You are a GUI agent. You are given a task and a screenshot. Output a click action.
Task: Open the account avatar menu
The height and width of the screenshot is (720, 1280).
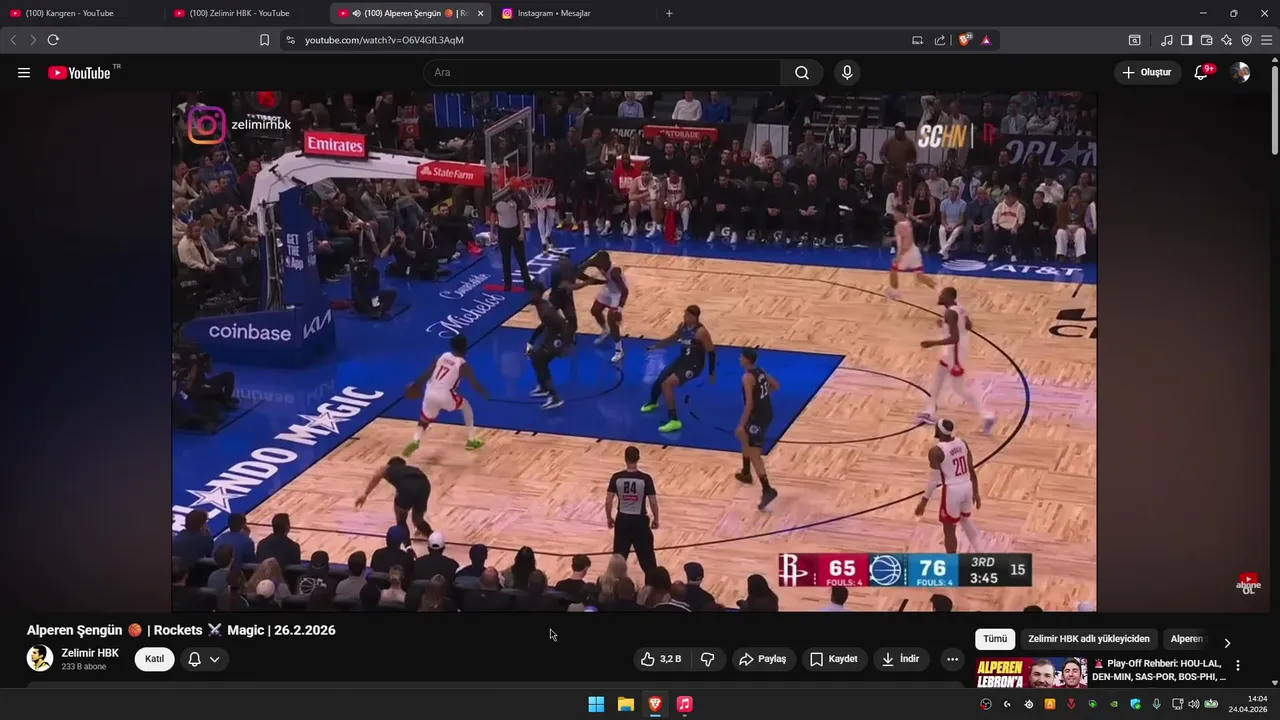1240,73
